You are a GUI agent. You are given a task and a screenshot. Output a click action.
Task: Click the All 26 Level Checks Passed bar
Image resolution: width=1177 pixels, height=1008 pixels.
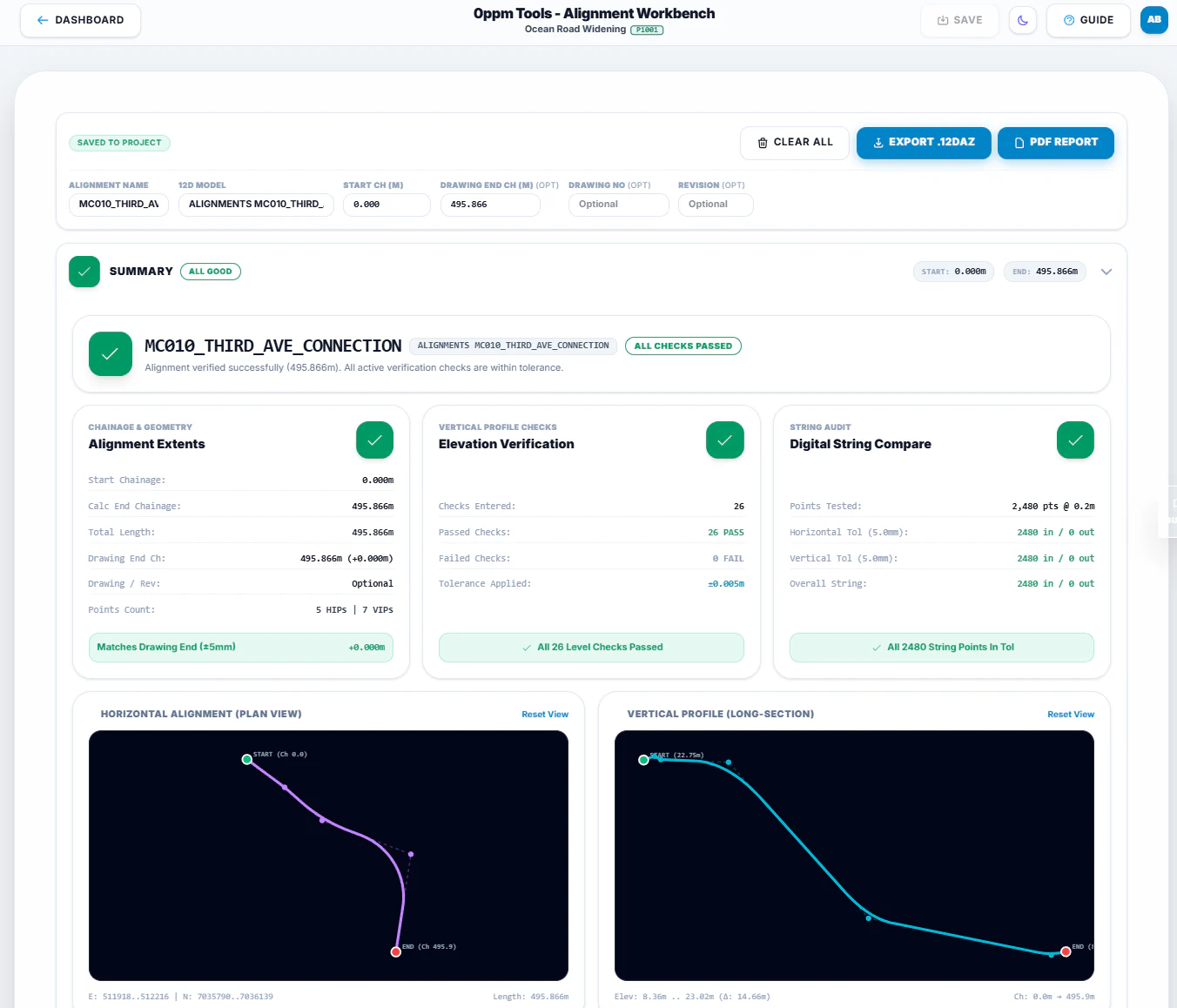pos(591,648)
